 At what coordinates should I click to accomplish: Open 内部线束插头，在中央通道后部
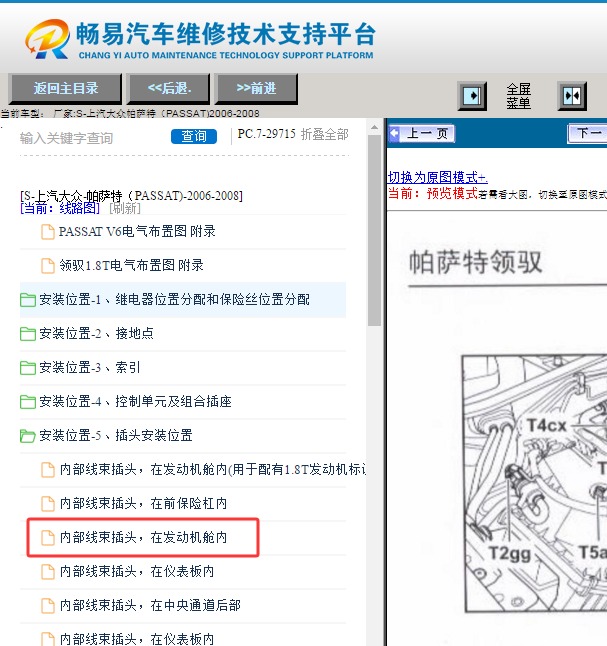point(150,605)
